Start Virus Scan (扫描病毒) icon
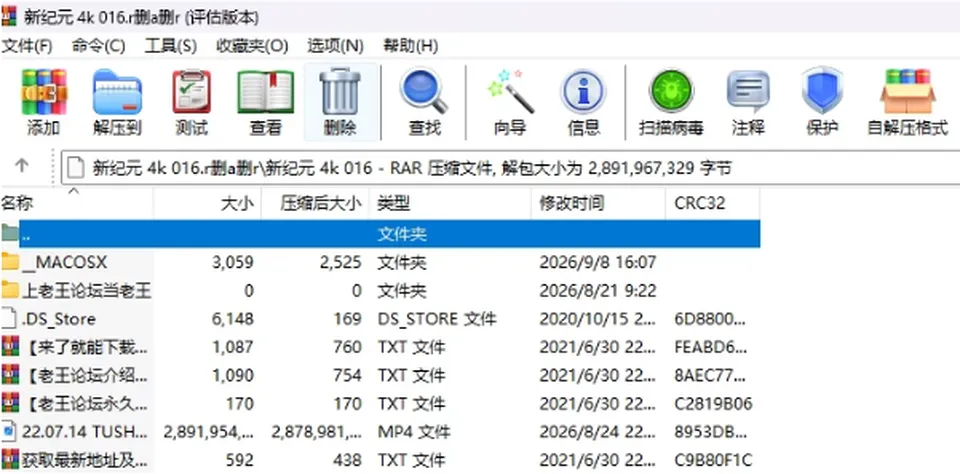 click(671, 92)
